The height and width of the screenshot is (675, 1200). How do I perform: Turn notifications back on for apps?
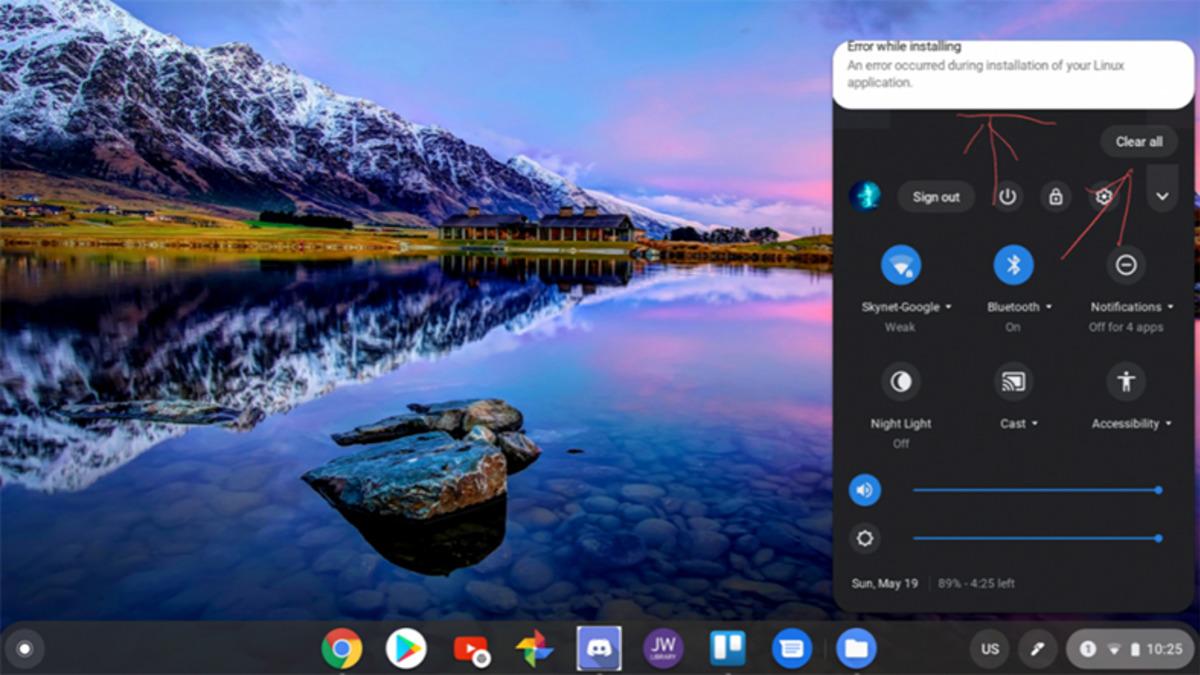(1126, 264)
